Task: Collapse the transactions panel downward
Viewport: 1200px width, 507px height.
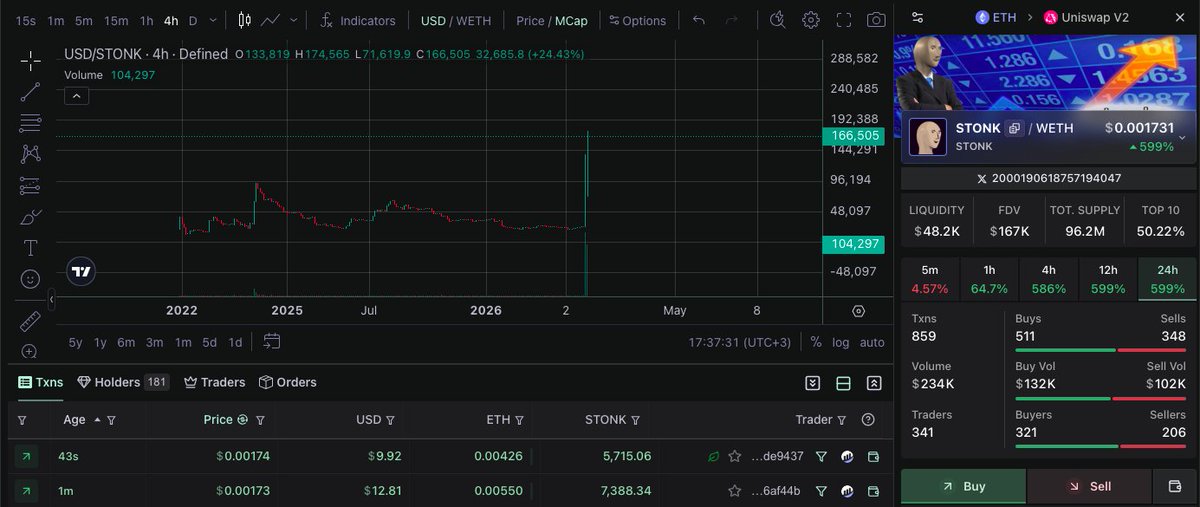Action: 813,383
